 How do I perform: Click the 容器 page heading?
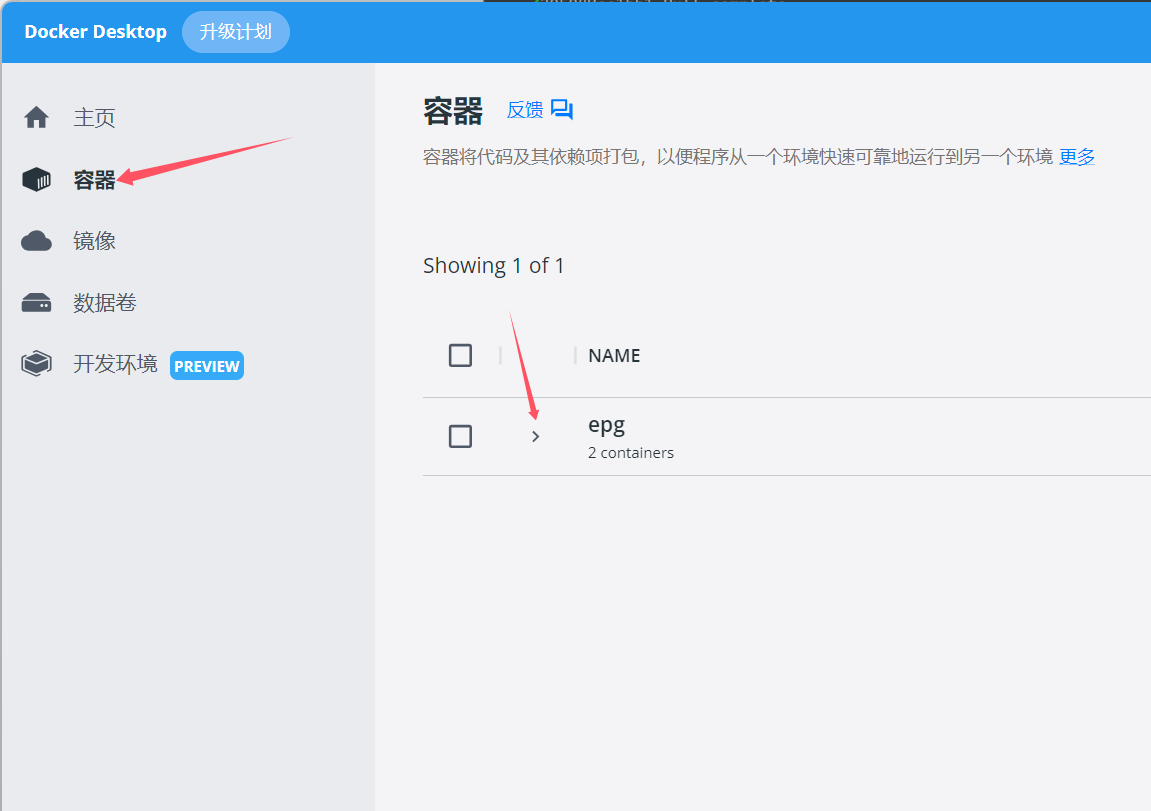[x=453, y=111]
